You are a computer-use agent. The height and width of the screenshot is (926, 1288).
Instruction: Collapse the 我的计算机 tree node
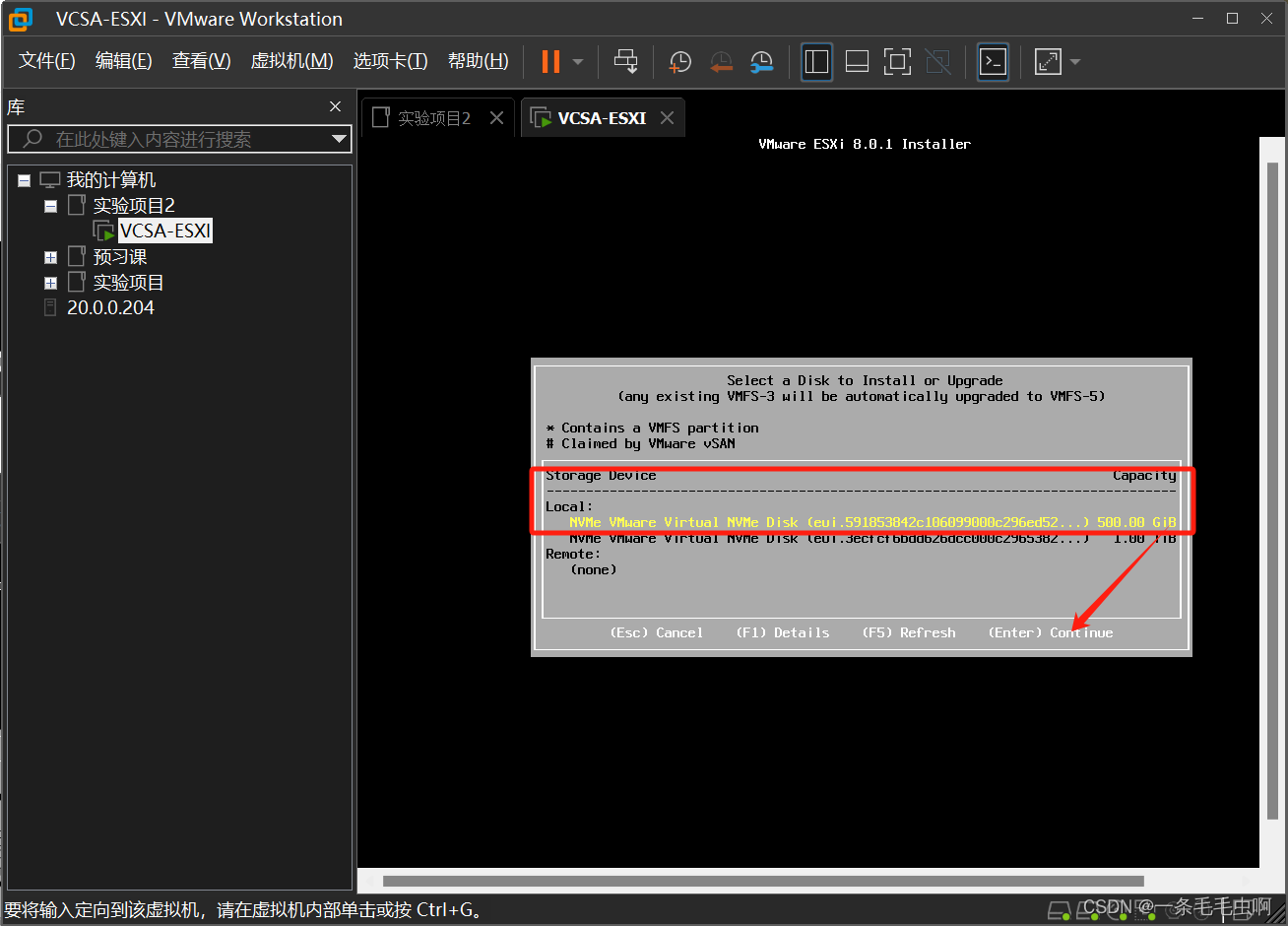click(24, 181)
